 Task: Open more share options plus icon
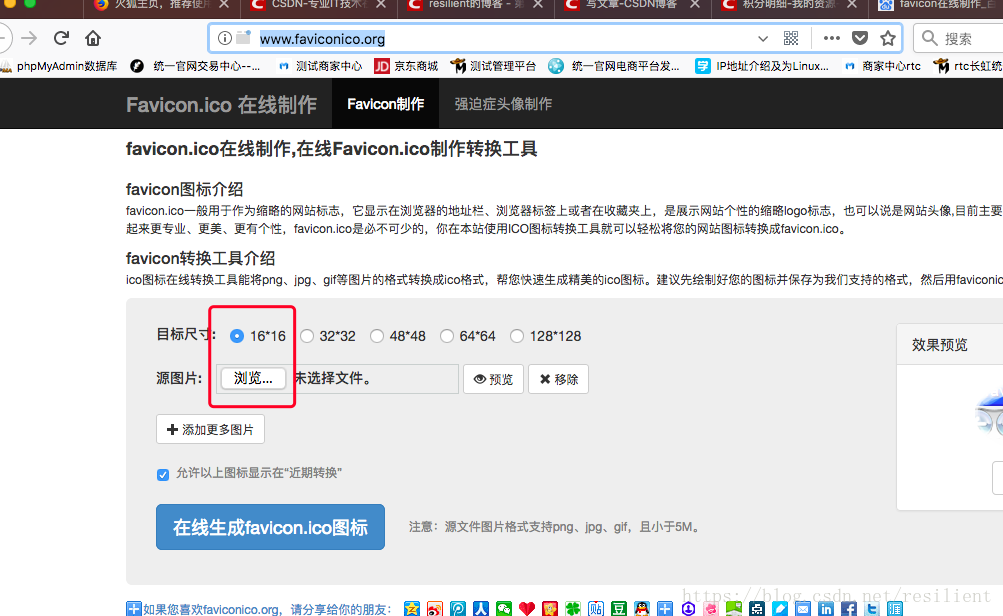665,609
